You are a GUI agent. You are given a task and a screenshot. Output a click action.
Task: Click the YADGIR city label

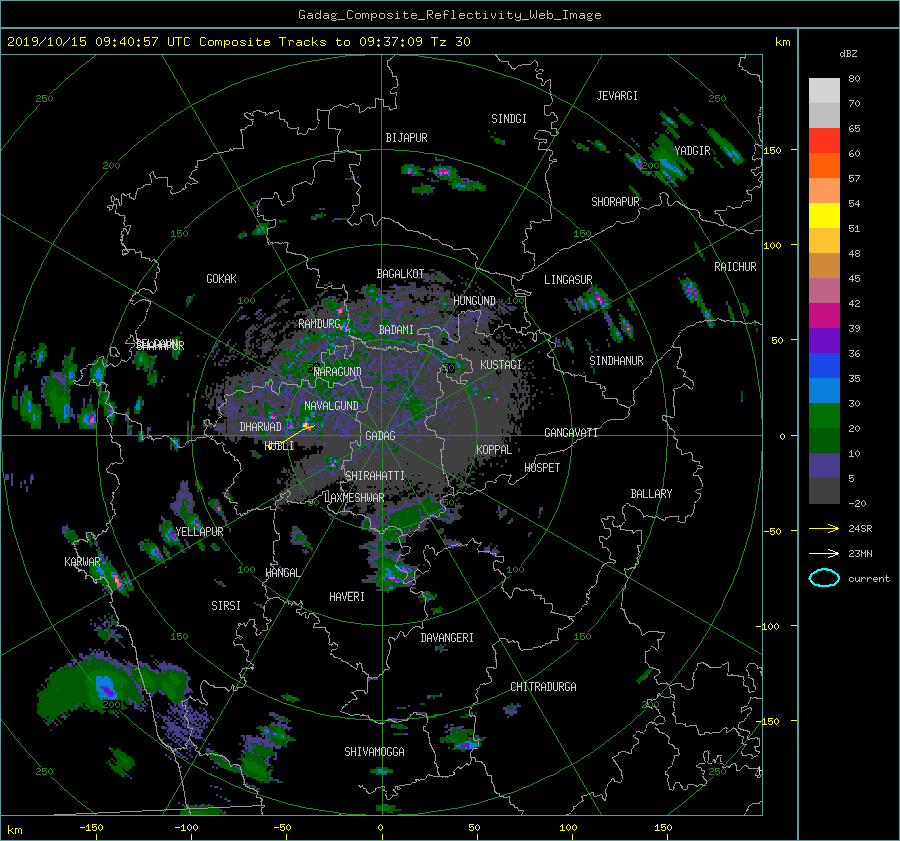(692, 151)
